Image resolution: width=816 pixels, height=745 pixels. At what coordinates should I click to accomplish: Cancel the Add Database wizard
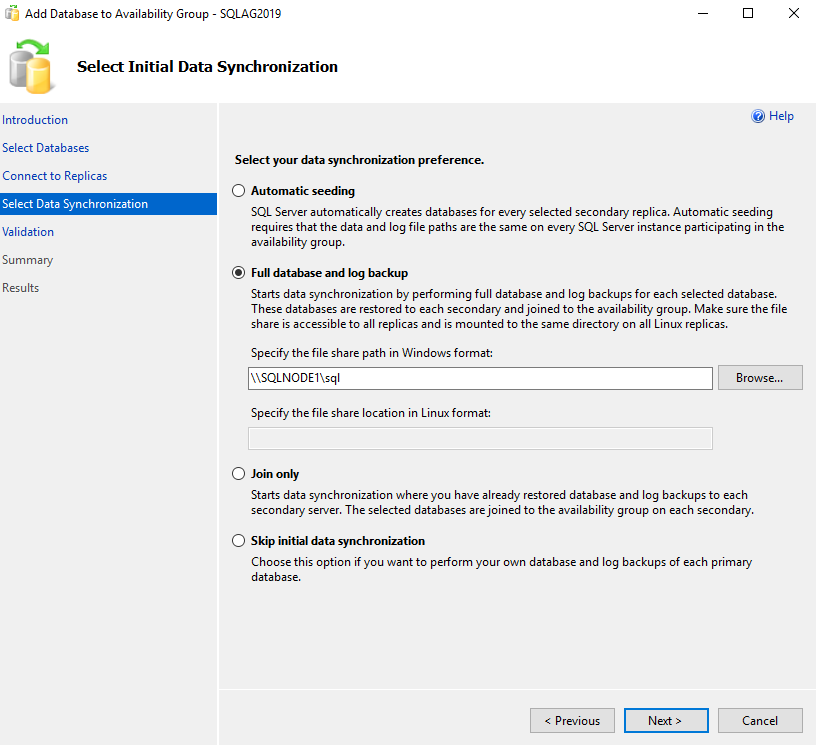pyautogui.click(x=760, y=721)
